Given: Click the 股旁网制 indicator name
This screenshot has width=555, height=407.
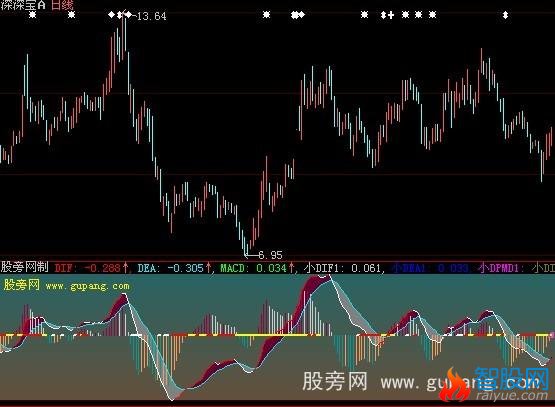Looking at the screenshot, I should pos(24,267).
